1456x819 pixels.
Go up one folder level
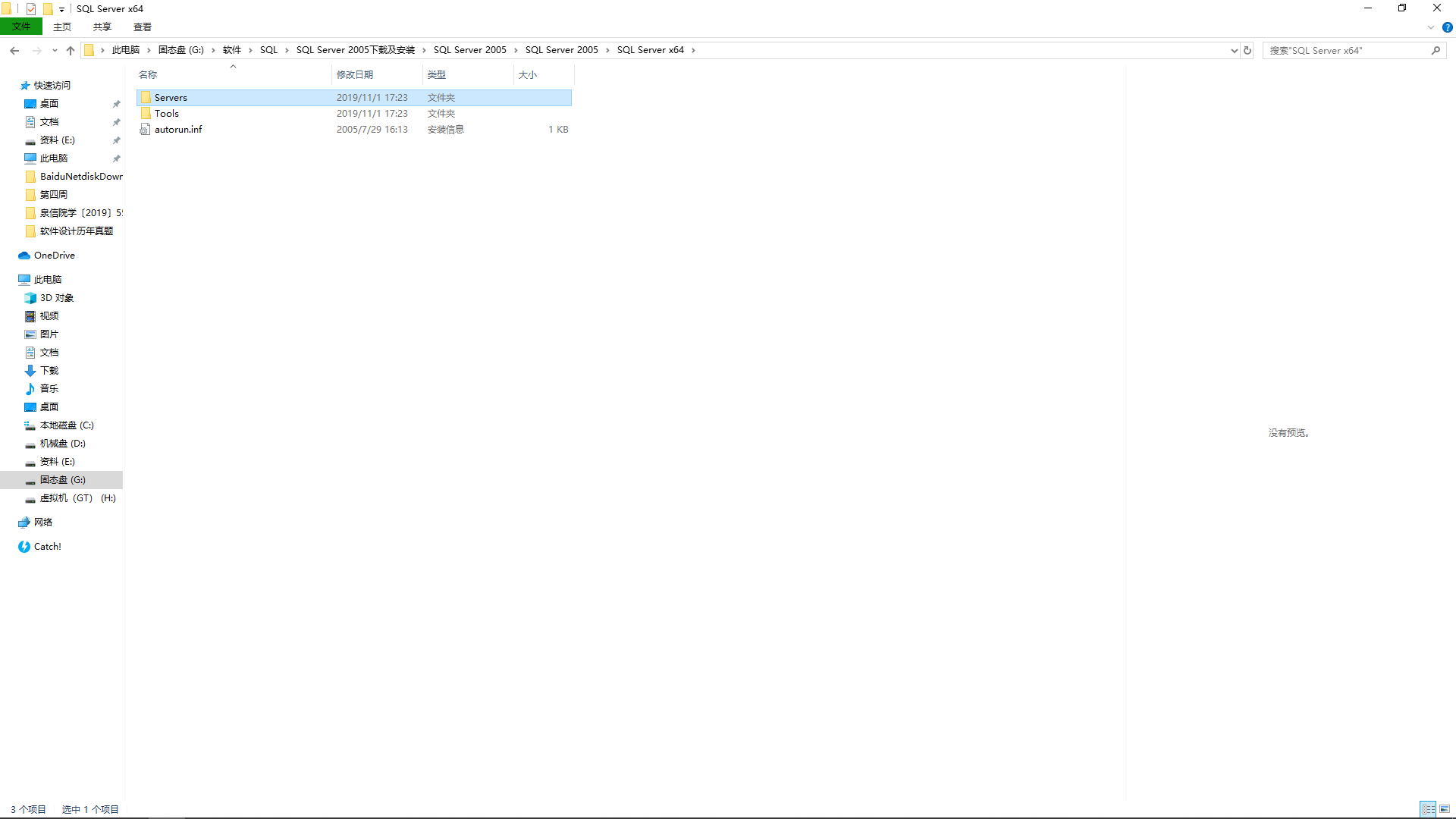[x=71, y=50]
